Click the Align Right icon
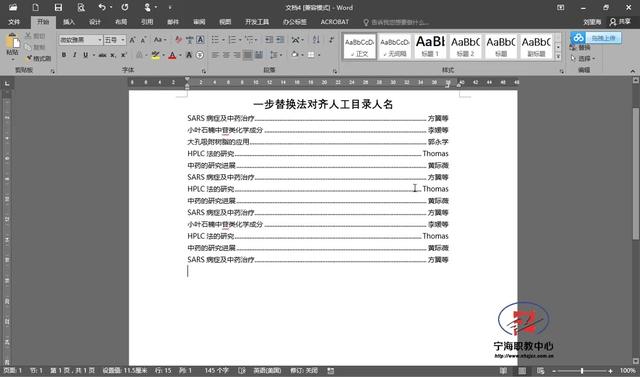The image size is (640, 377). (237, 55)
